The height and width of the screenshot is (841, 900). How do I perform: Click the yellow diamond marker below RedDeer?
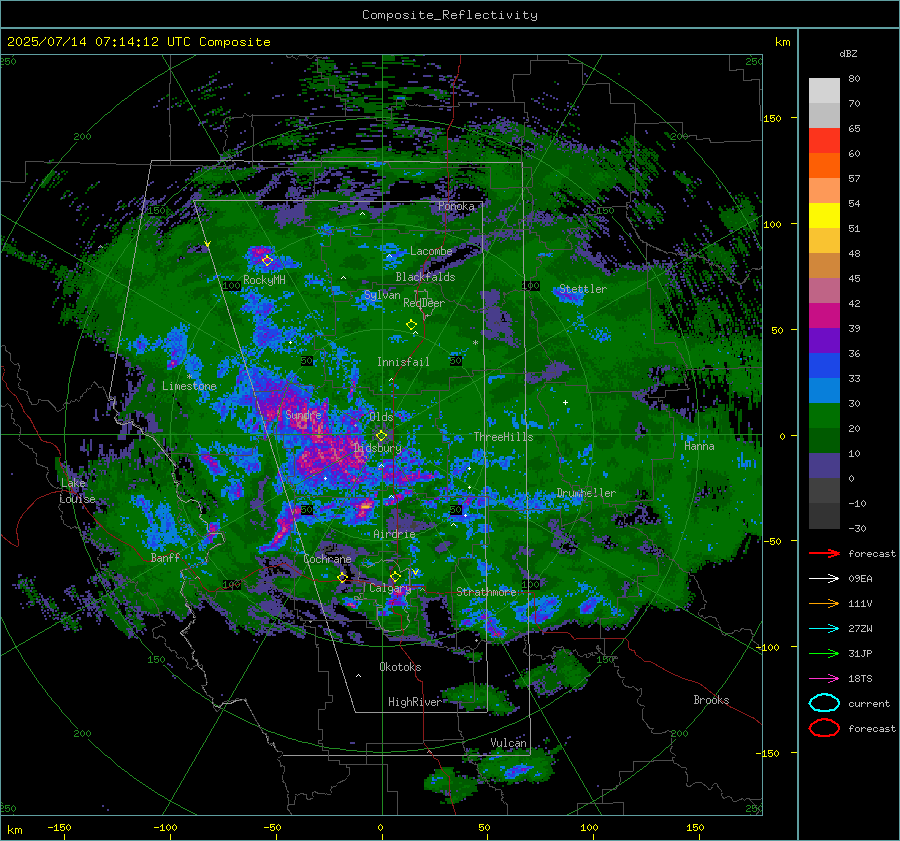coord(412,324)
